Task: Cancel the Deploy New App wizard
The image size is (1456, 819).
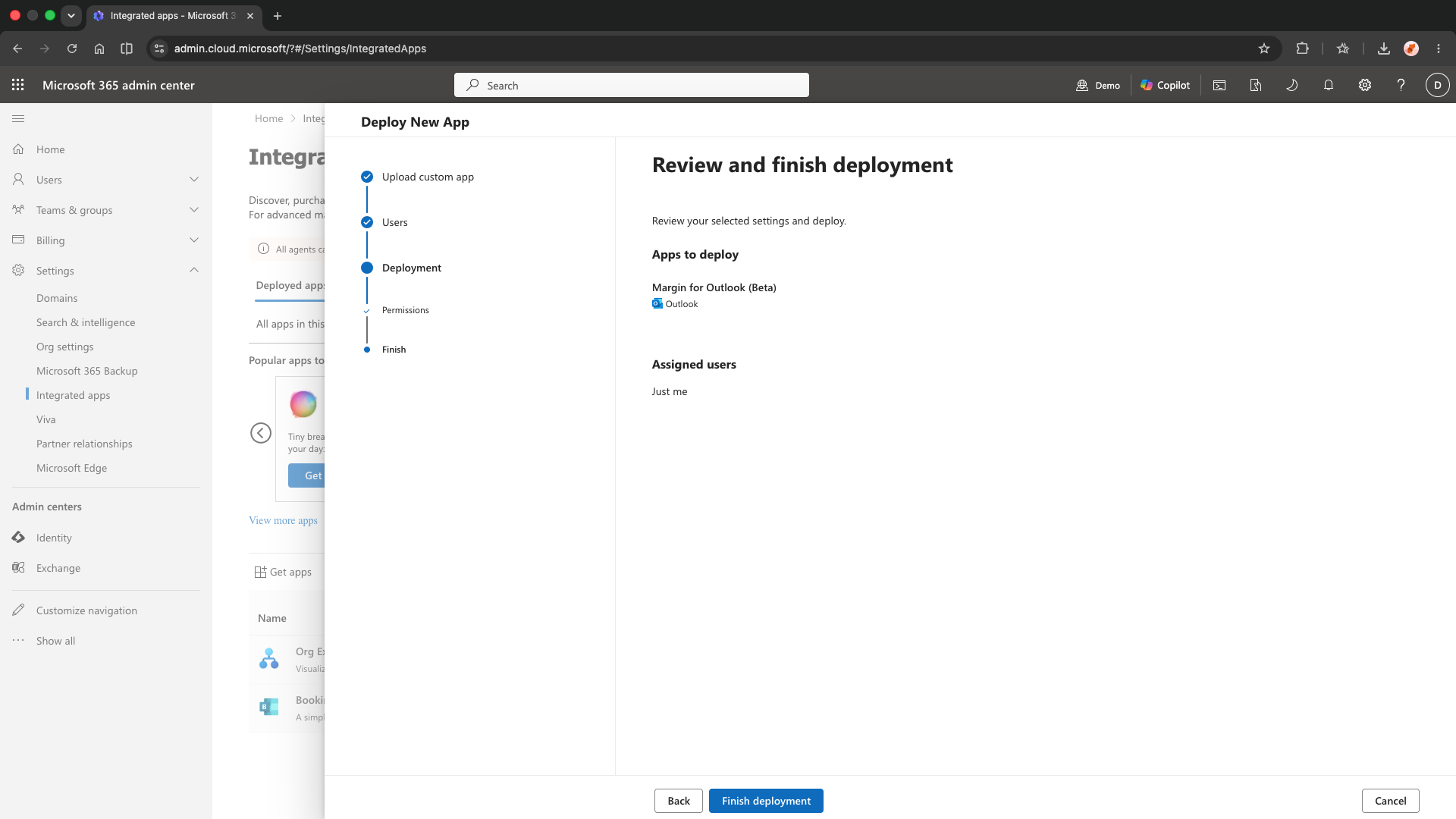Action: 1390,801
